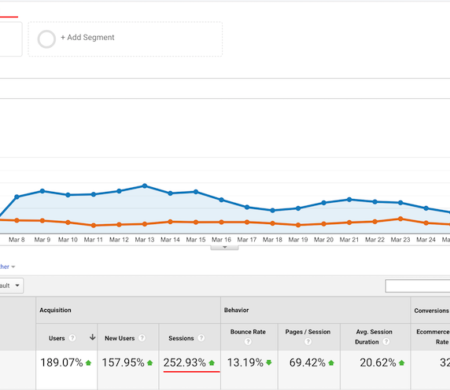Click the Pages / Session help icon

point(308,342)
